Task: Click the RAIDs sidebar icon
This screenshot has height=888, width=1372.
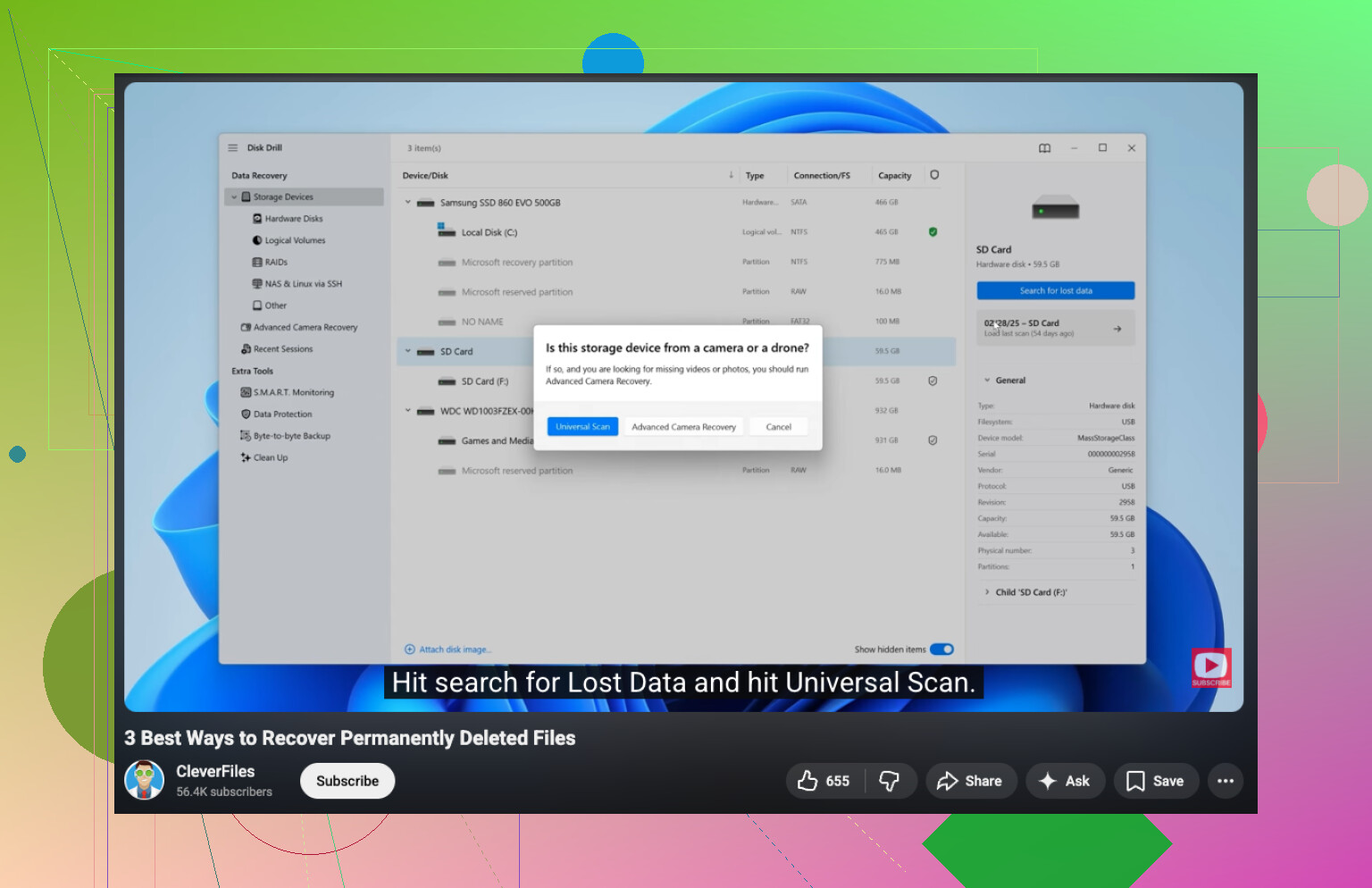Action: click(x=257, y=263)
